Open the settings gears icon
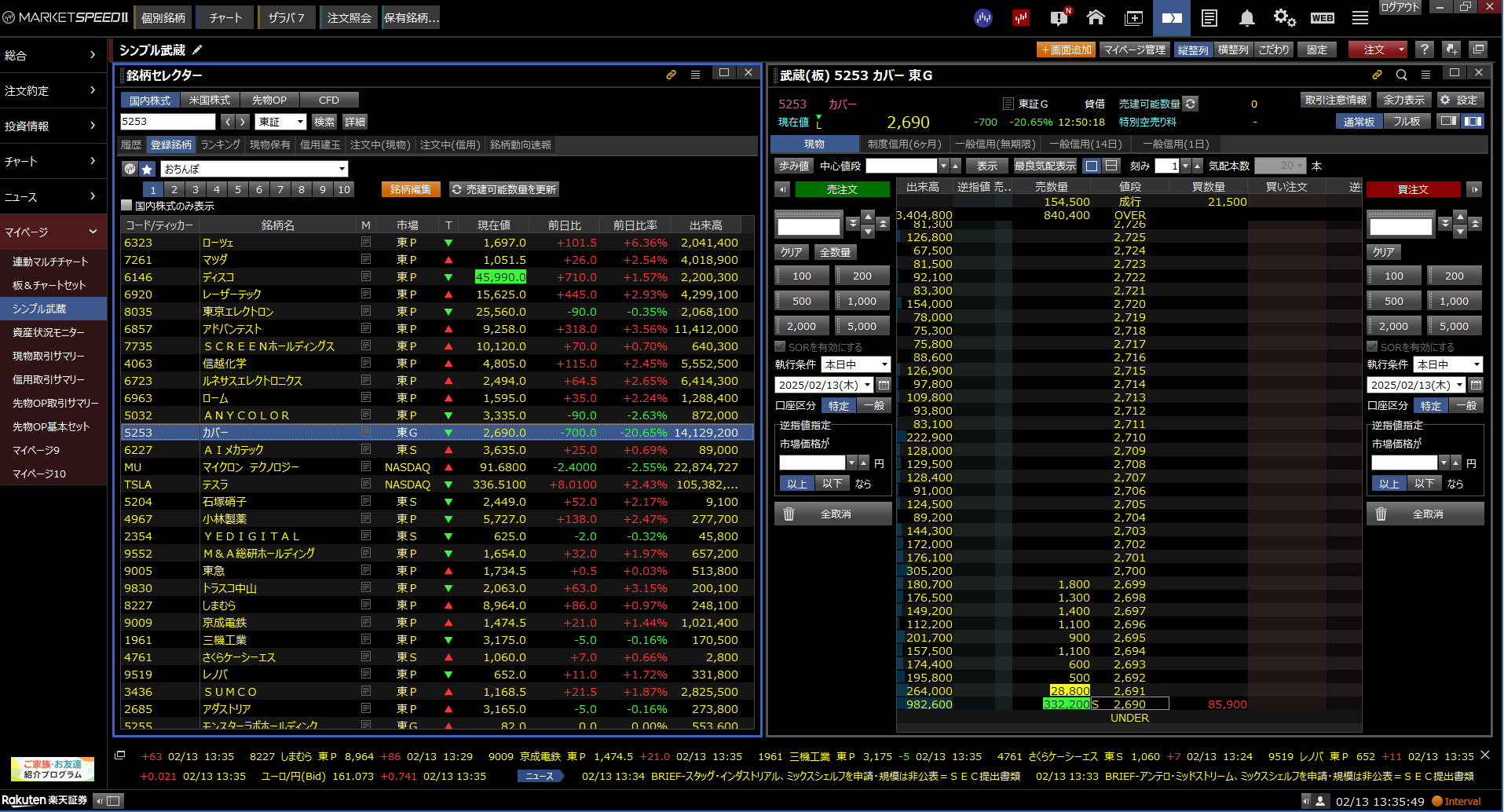 tap(1284, 17)
